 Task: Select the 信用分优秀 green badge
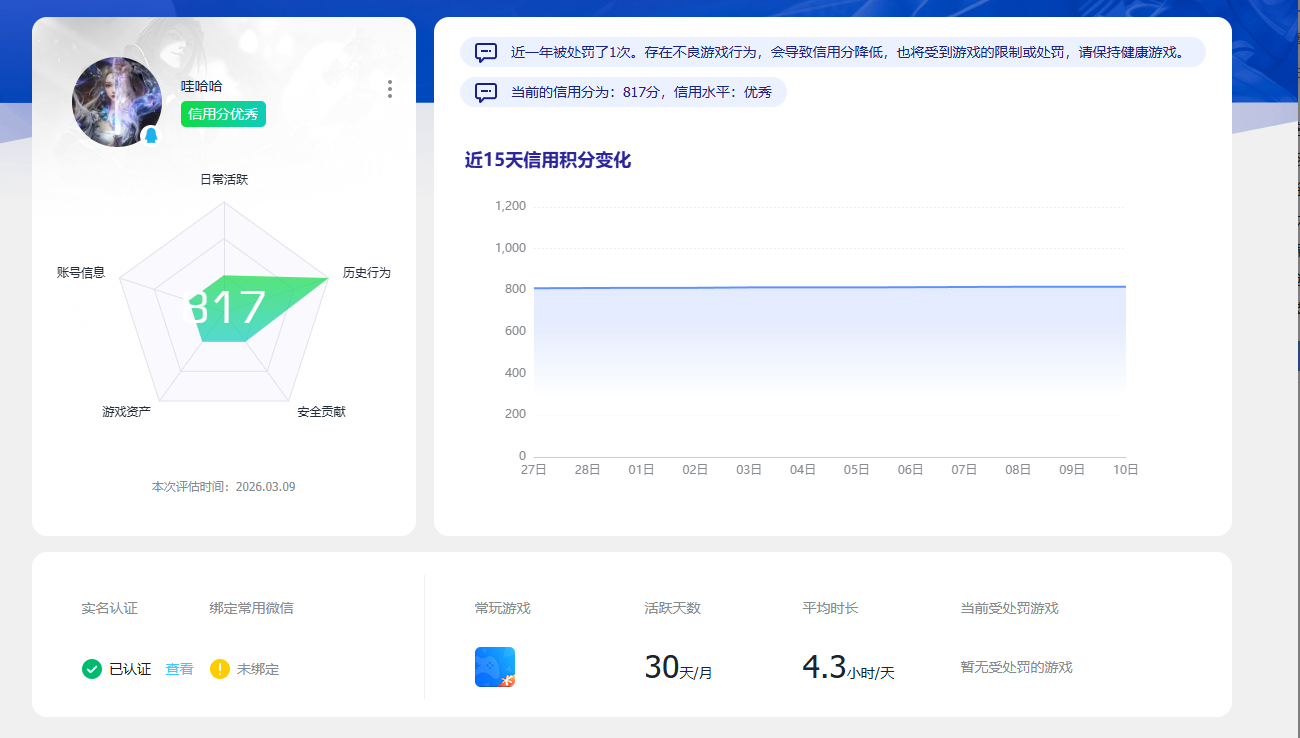point(222,114)
